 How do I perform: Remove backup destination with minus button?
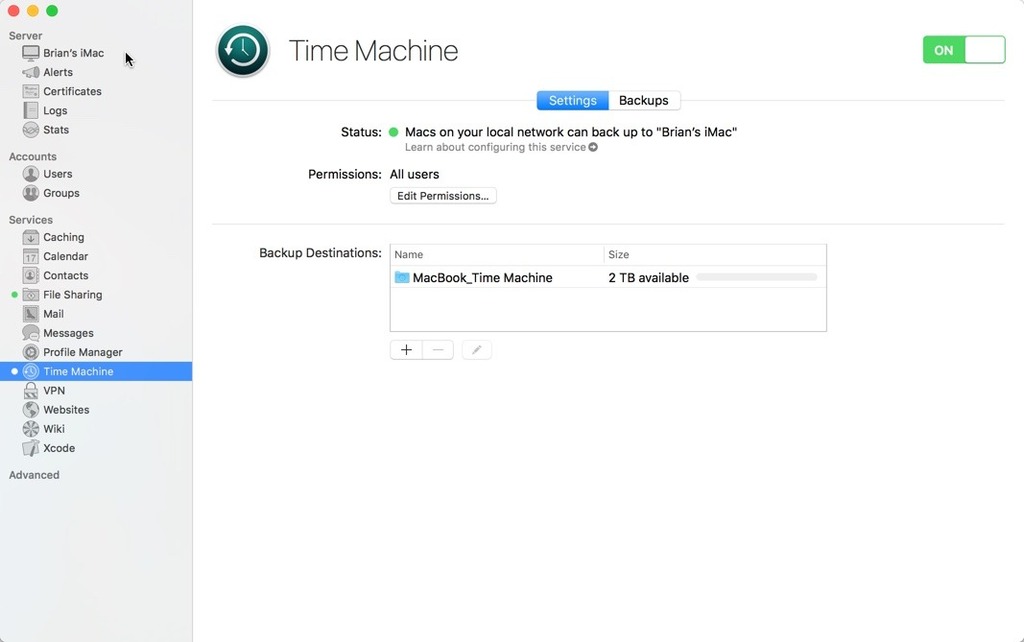(438, 350)
